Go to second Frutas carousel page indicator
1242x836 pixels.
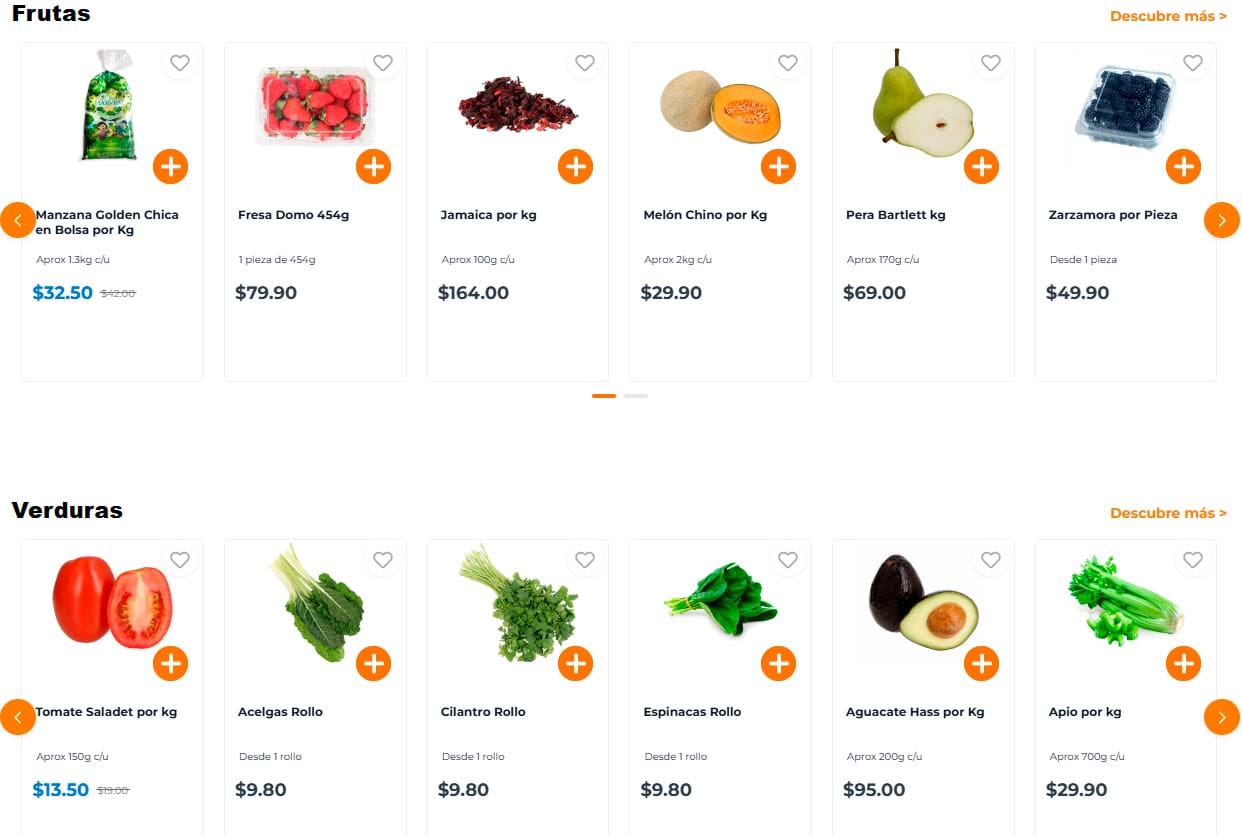636,396
